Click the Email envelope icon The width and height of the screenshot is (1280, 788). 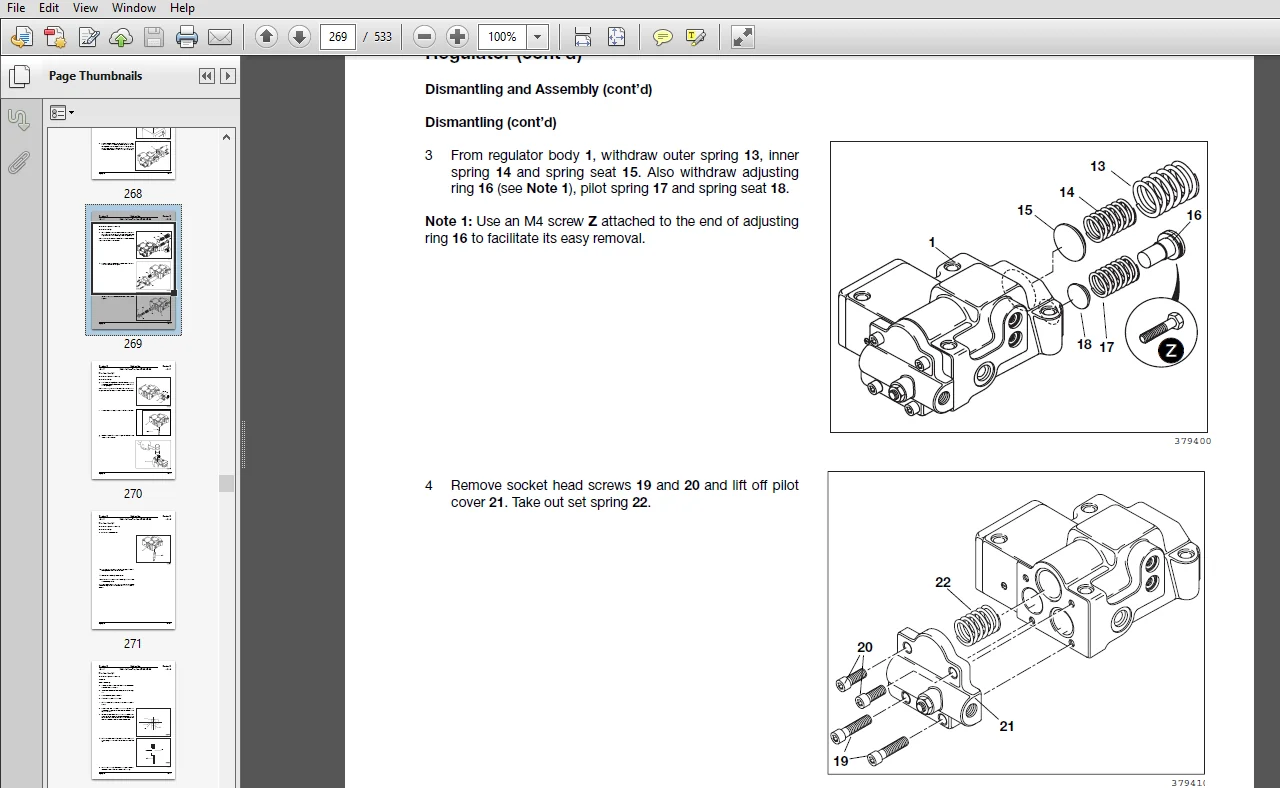coord(220,37)
